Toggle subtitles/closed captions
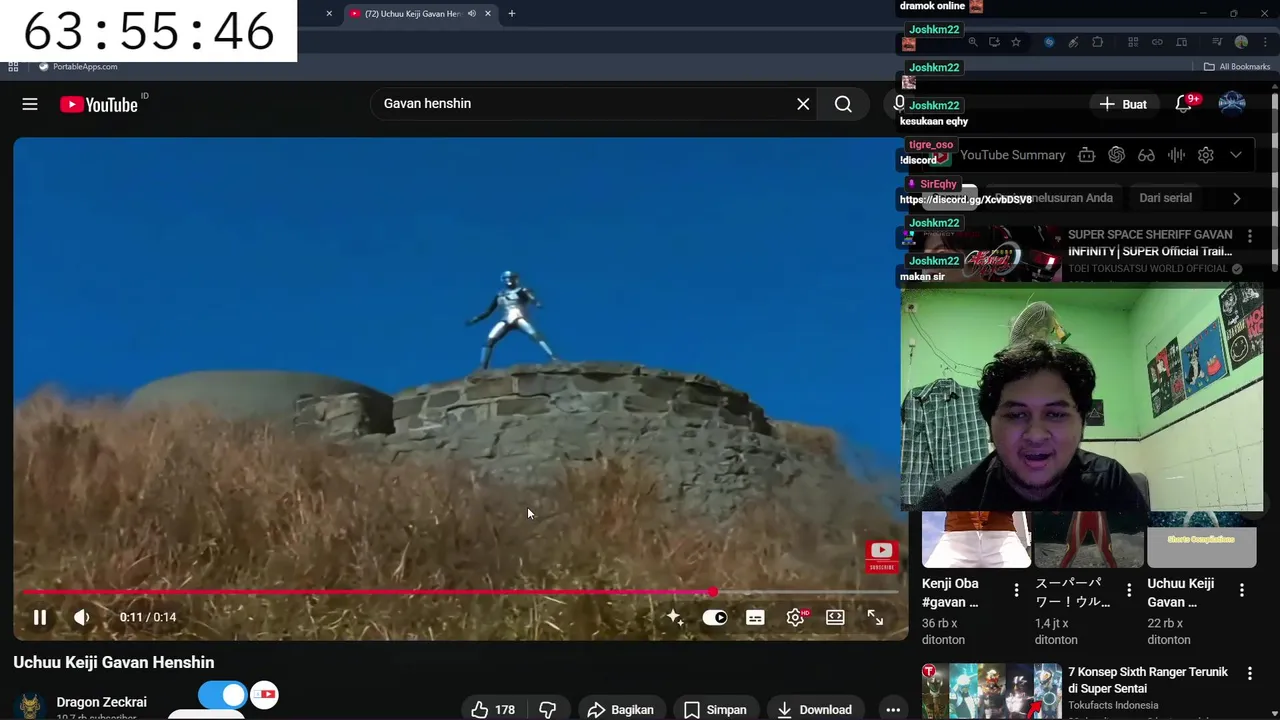 (755, 618)
